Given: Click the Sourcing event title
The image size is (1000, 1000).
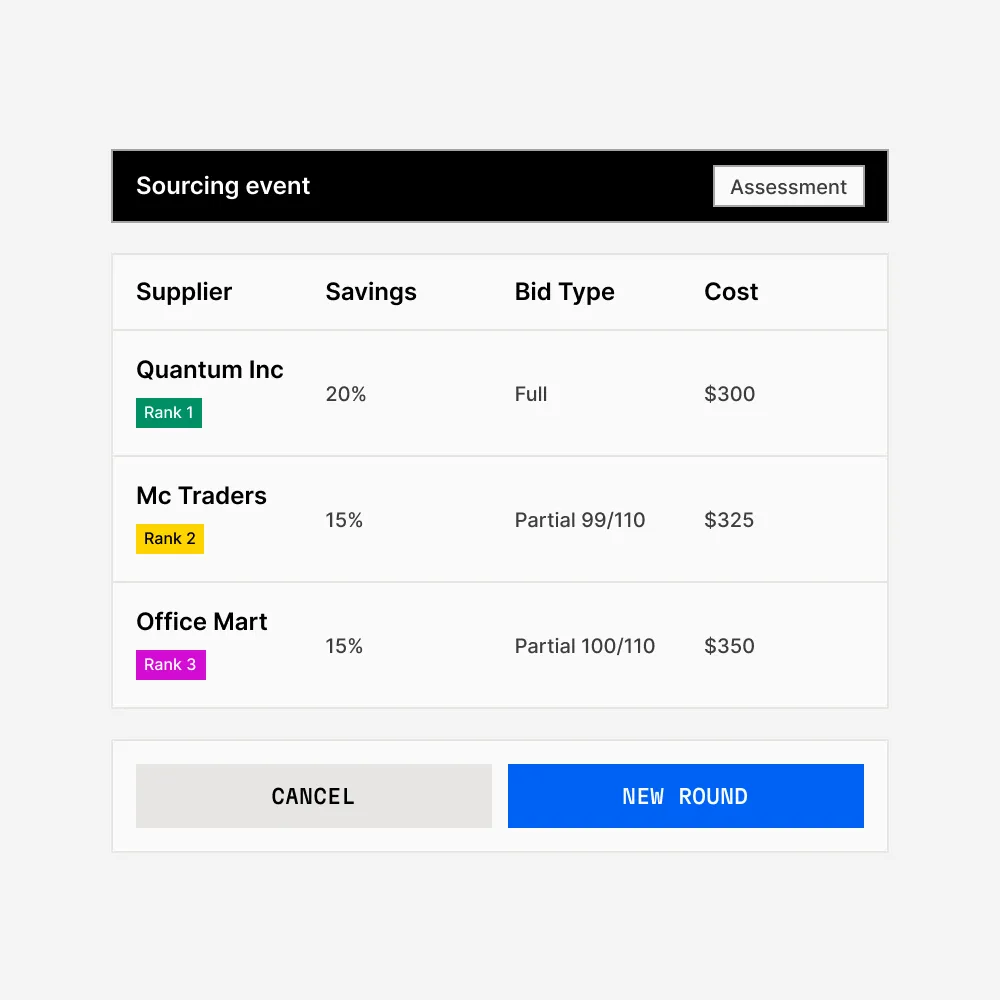Looking at the screenshot, I should [223, 186].
